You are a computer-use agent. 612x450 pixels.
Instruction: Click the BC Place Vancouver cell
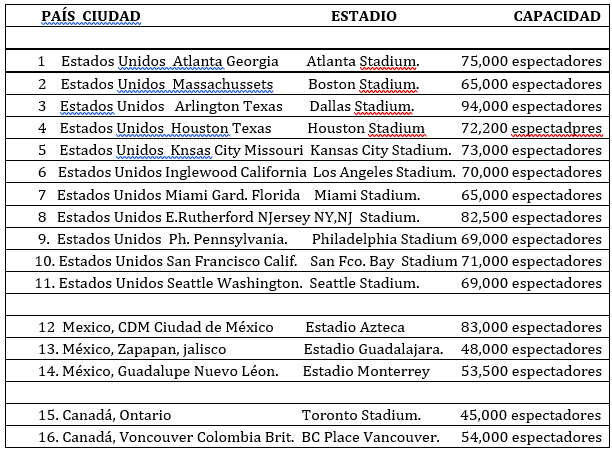[x=370, y=437]
